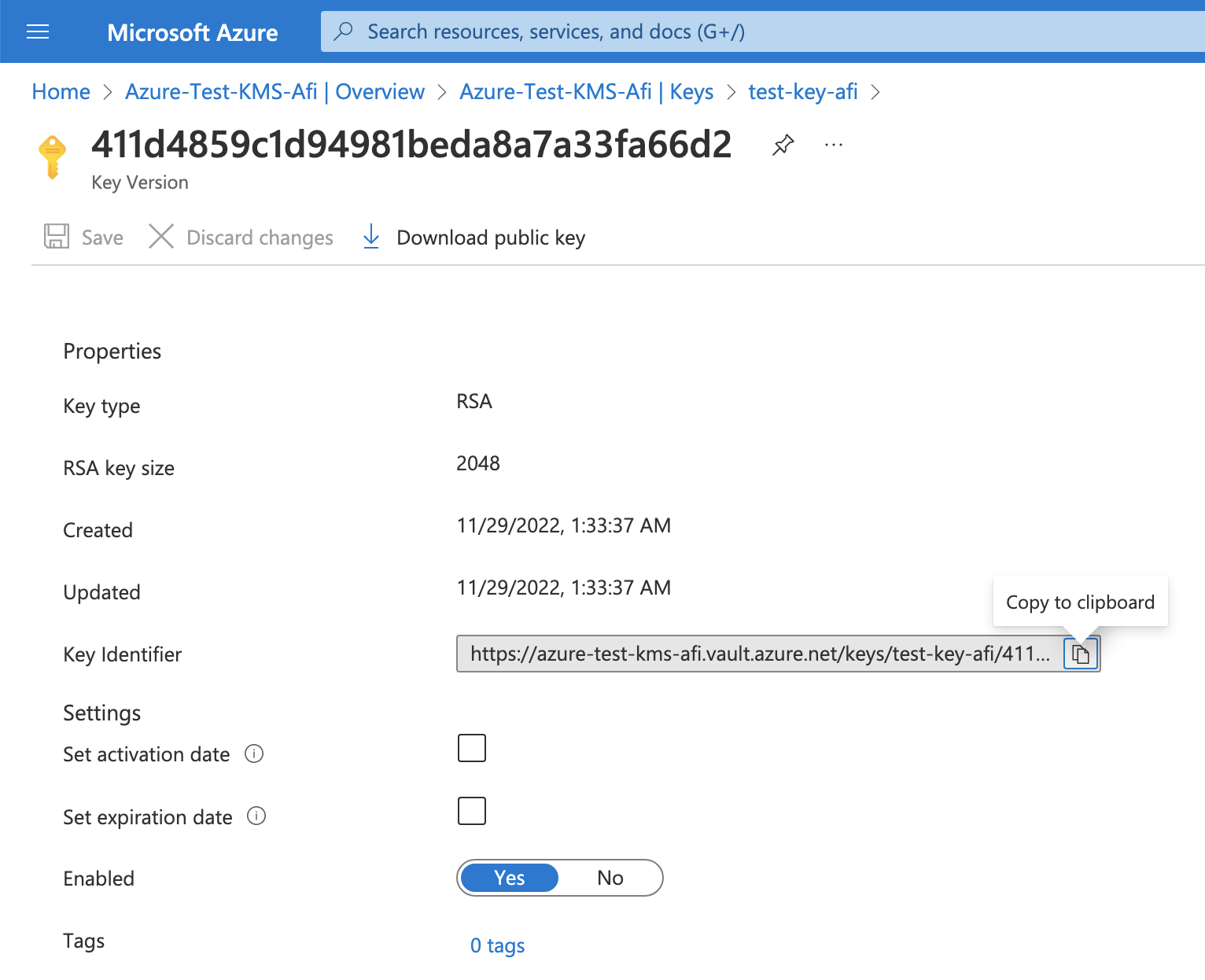Set Enabled to No
This screenshot has width=1205, height=980.
[610, 878]
